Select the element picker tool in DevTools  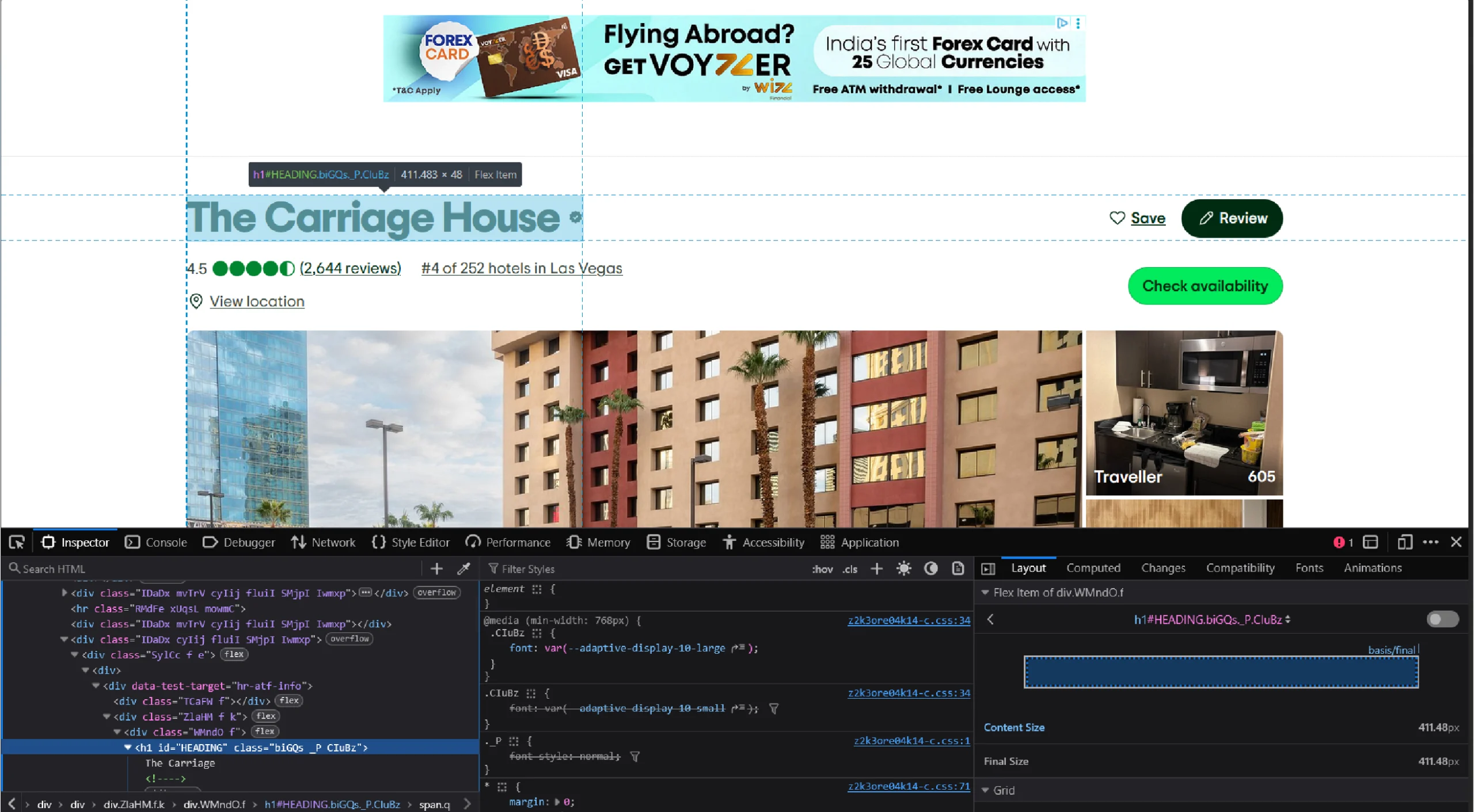(16, 542)
